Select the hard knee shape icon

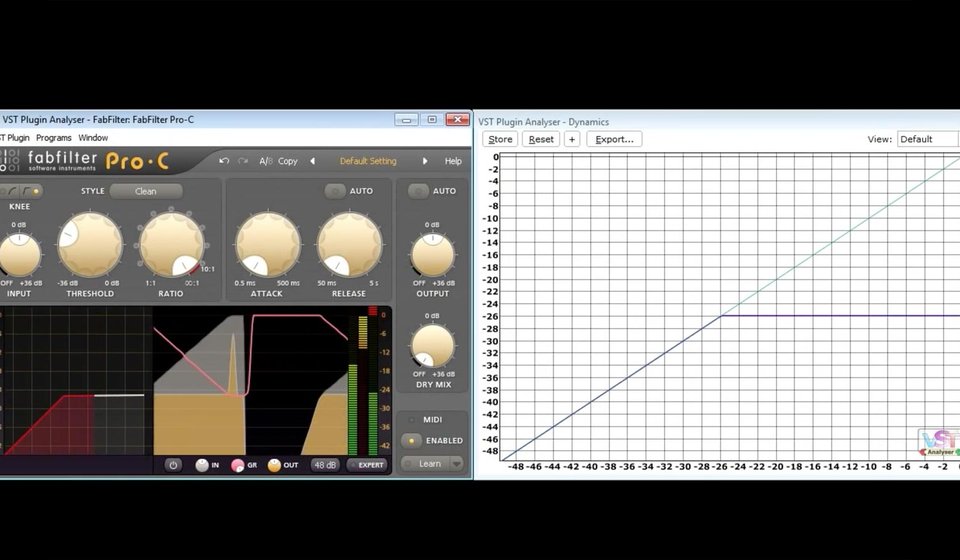26,191
